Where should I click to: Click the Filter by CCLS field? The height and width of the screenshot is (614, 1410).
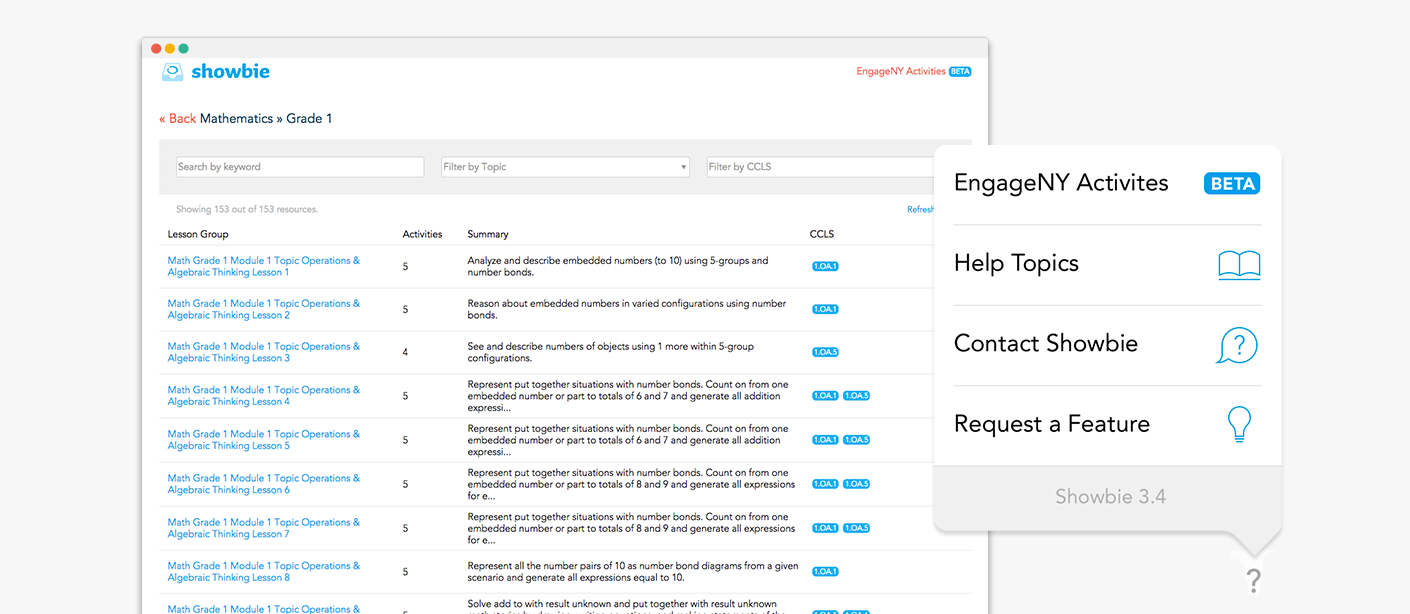click(820, 167)
